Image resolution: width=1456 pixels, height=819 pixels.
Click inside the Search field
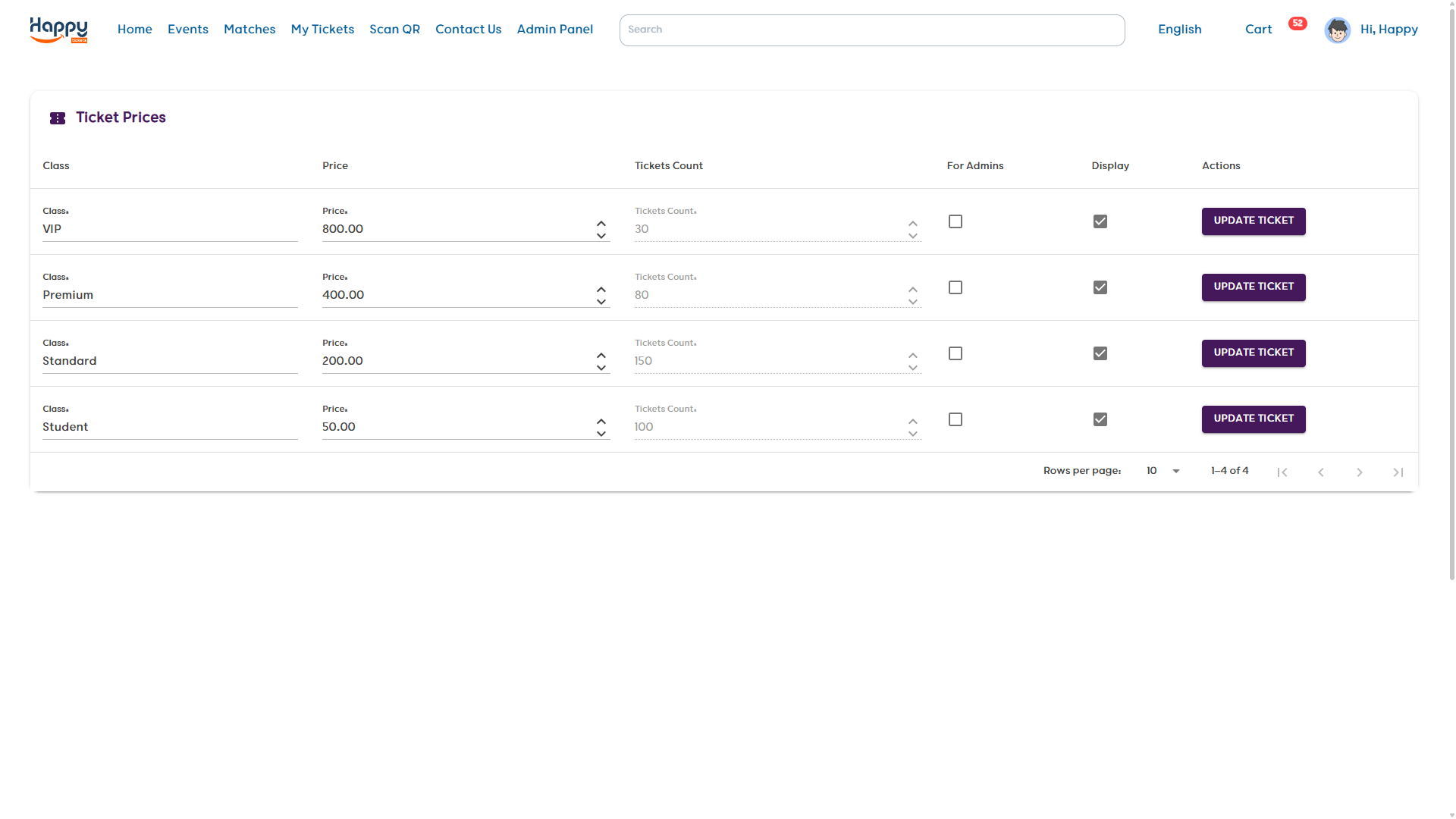click(x=872, y=30)
